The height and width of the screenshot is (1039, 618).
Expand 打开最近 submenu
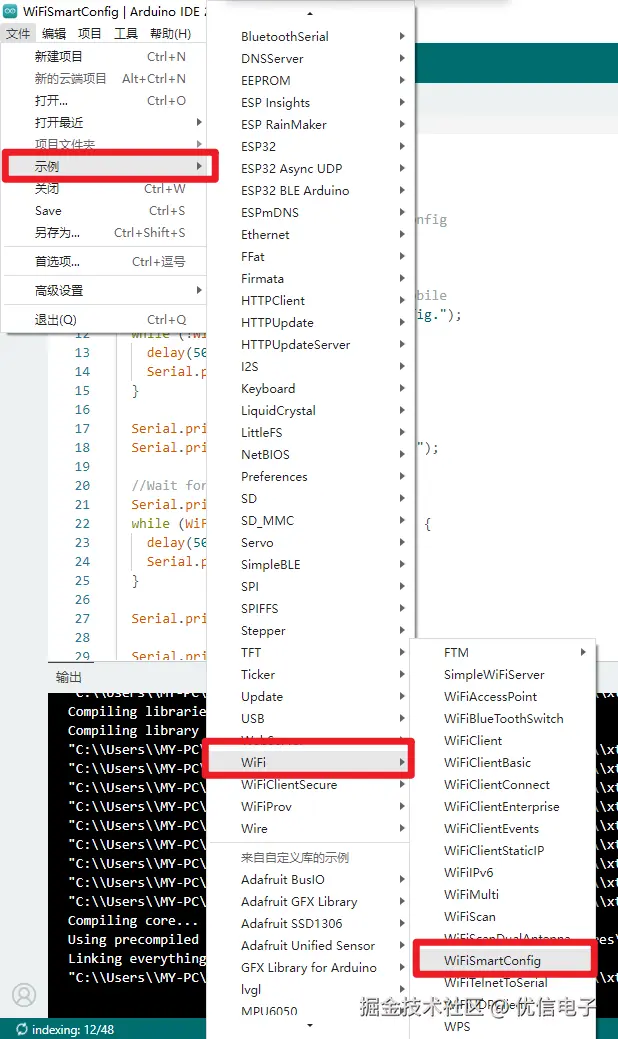(x=105, y=123)
